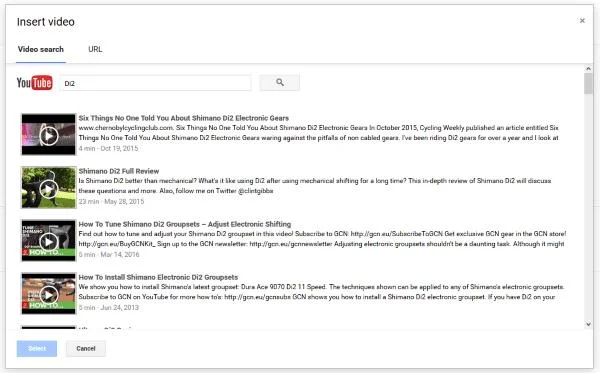This screenshot has width=600, height=373.
Task: Switch to the URL tab
Action: [95, 49]
